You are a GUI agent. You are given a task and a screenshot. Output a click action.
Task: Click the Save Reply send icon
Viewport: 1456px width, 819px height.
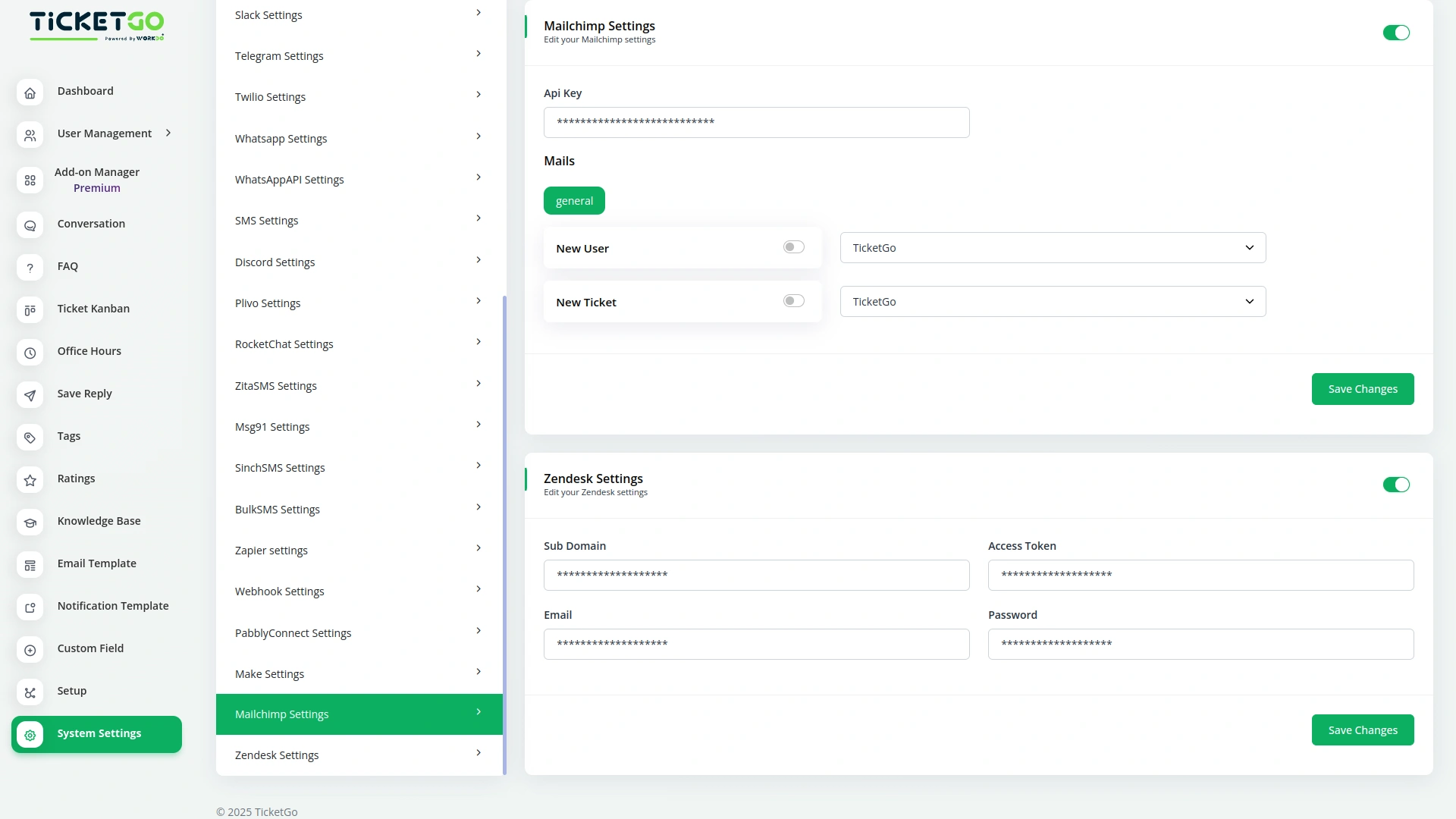tap(30, 396)
